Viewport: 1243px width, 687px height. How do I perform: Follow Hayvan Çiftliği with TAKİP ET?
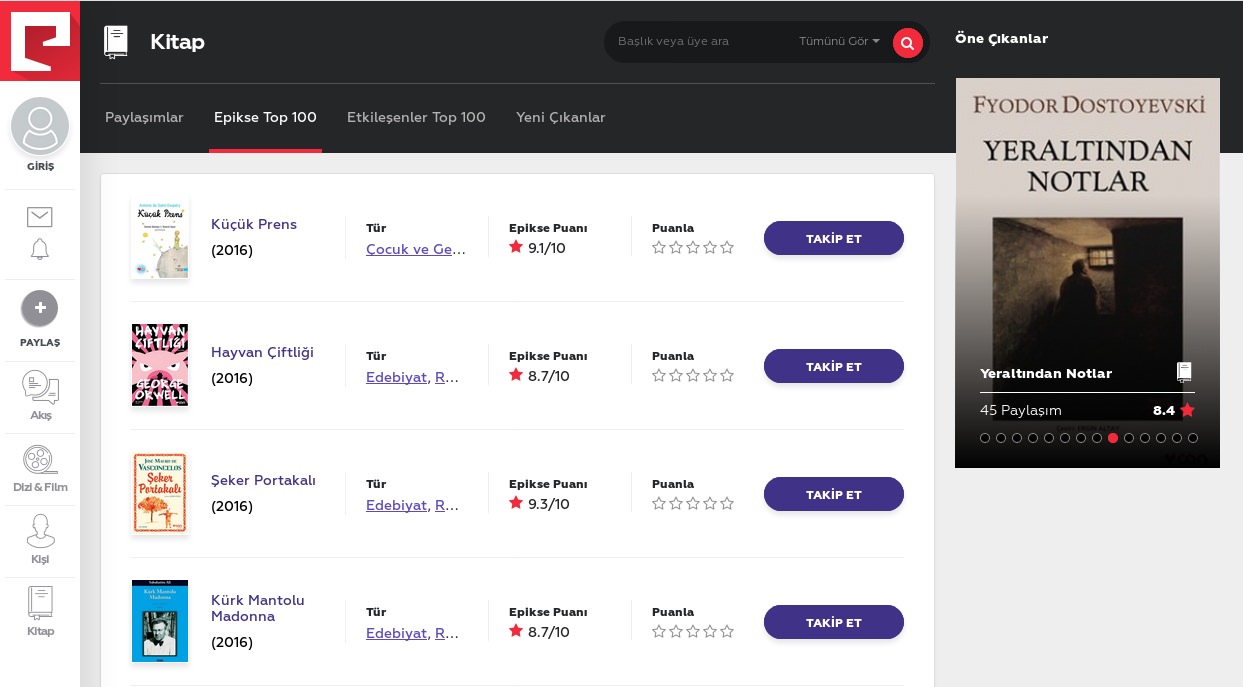[x=834, y=366]
